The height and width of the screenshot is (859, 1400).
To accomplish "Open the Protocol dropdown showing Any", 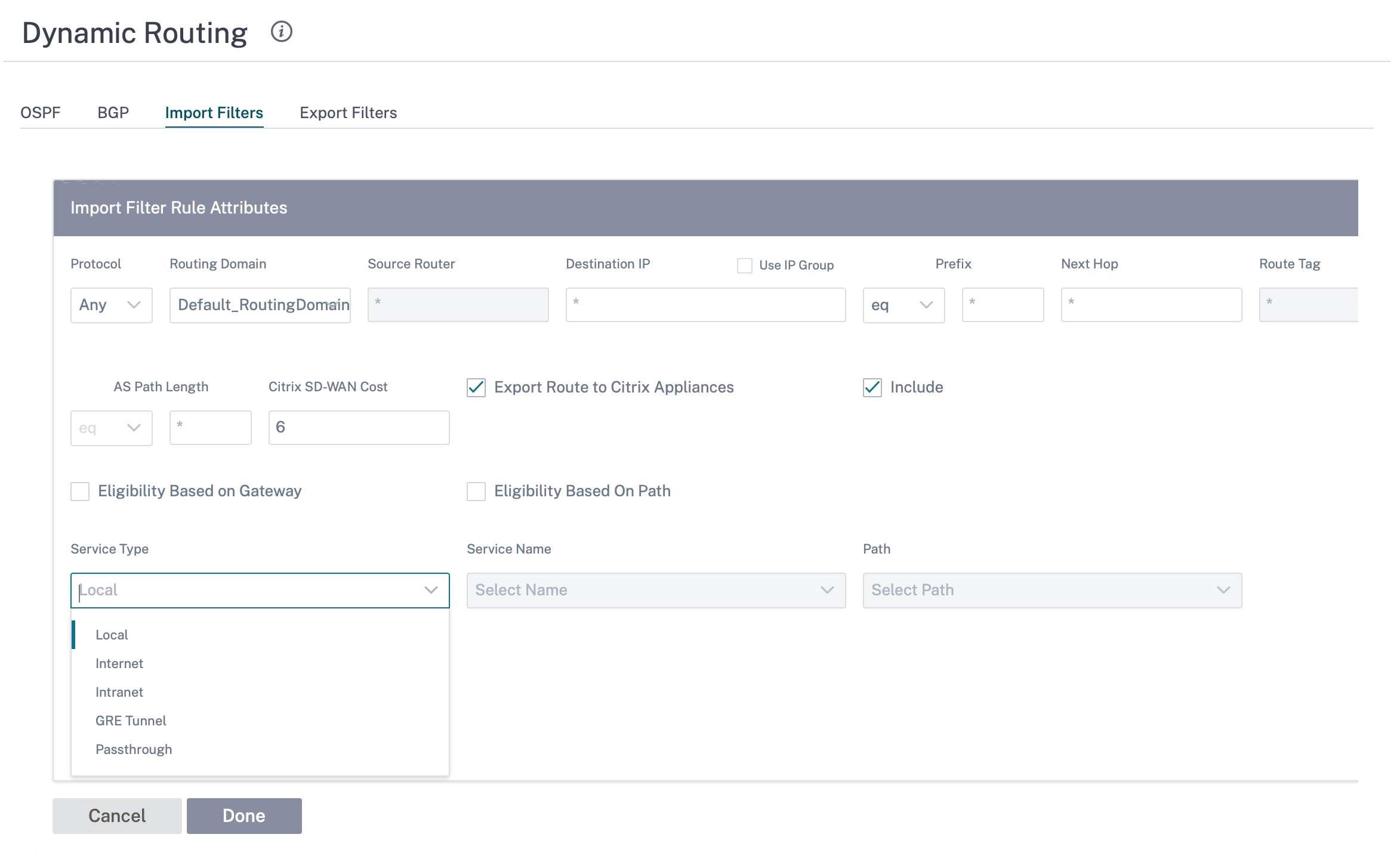I will tap(112, 305).
